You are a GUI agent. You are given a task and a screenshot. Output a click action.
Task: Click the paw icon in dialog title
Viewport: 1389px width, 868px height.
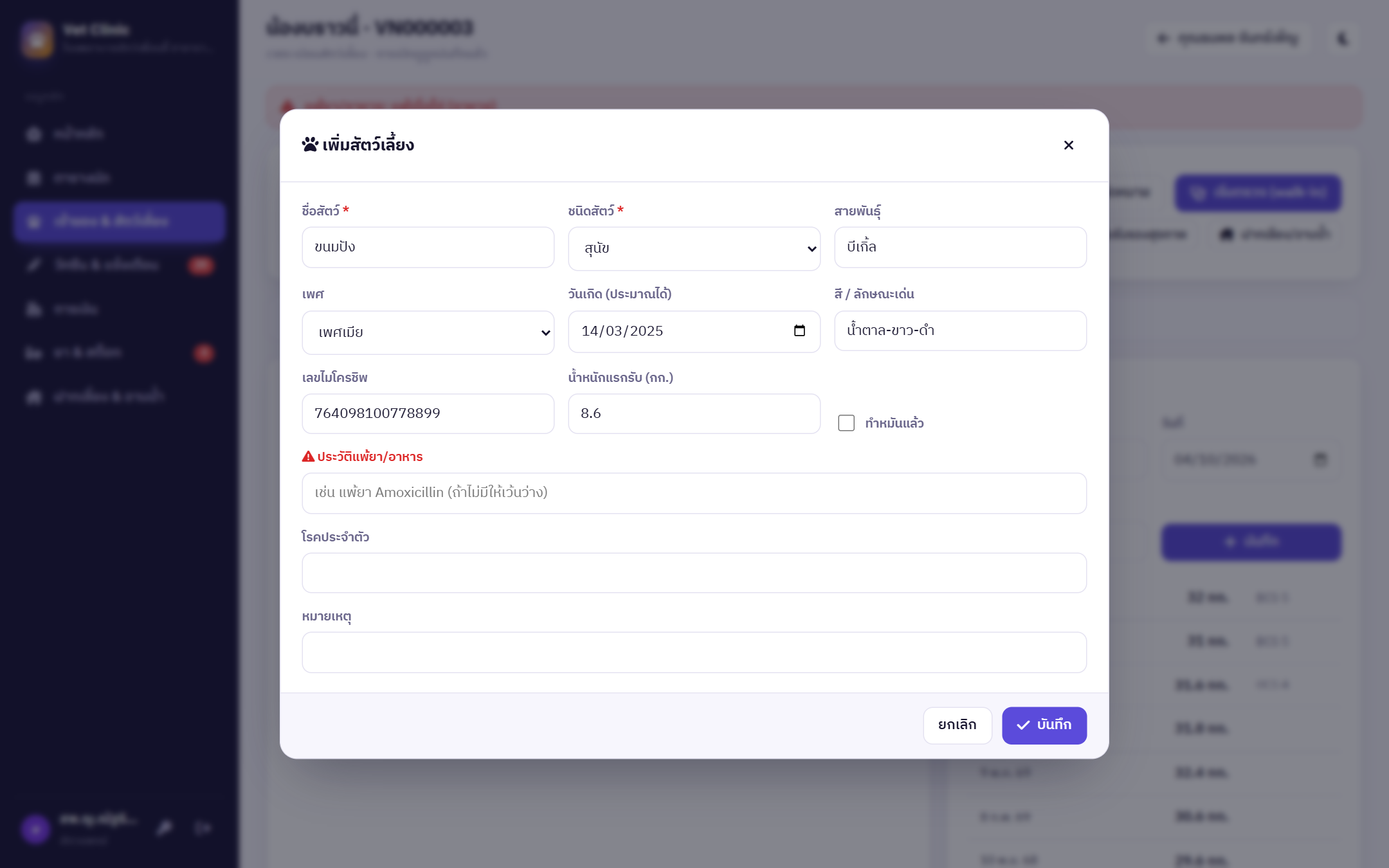310,145
